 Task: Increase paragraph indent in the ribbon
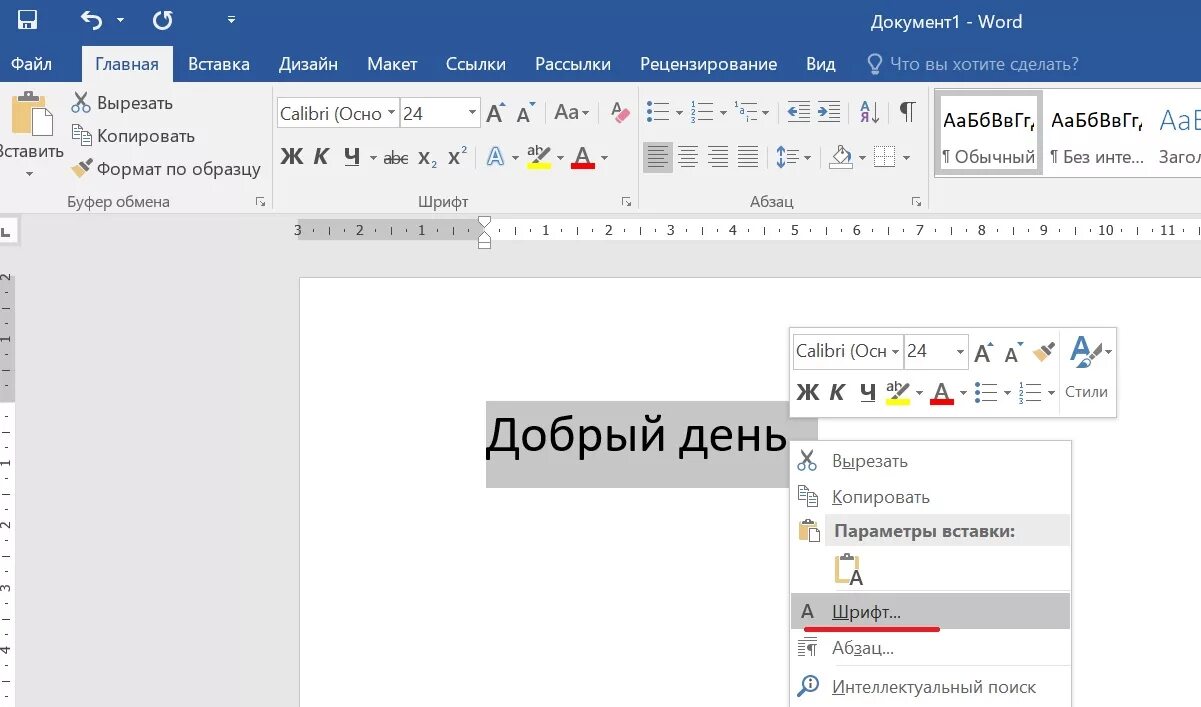coord(829,111)
